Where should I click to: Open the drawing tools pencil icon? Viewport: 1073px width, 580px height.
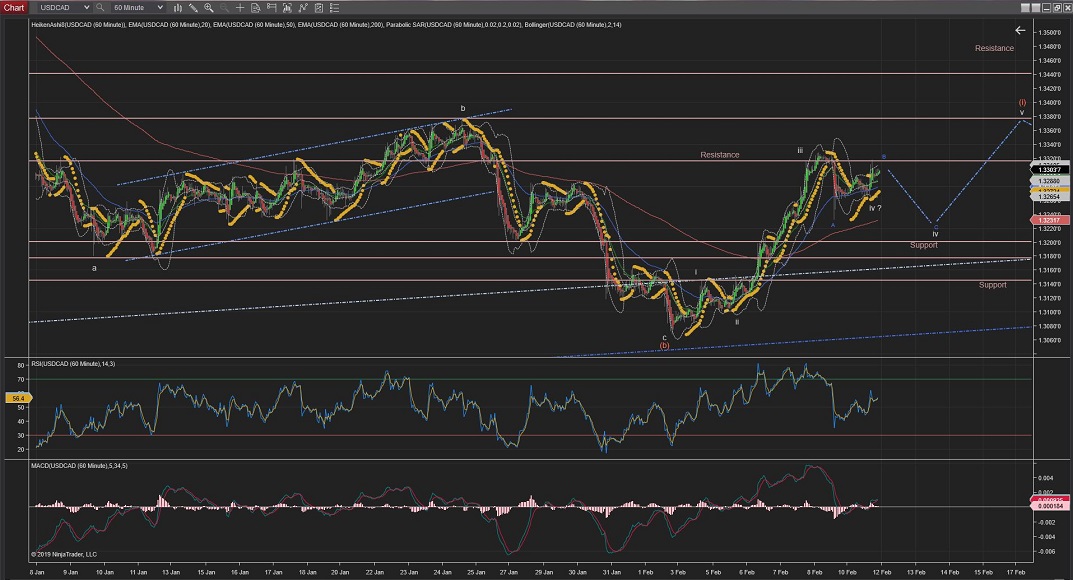click(x=193, y=7)
